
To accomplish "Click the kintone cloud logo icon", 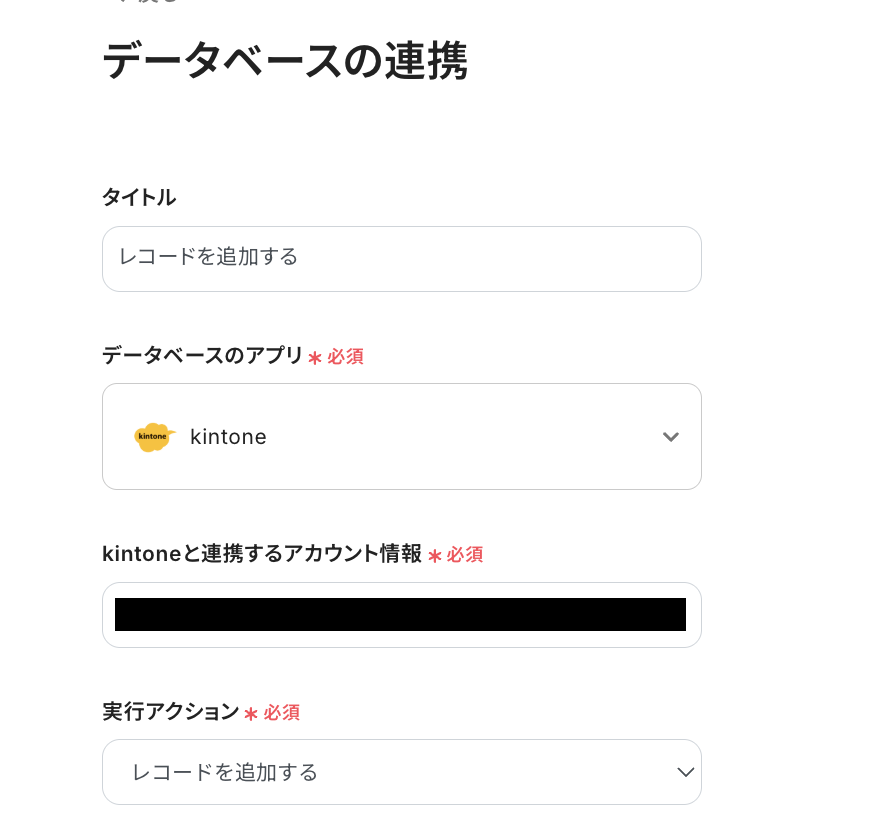I will 154,437.
